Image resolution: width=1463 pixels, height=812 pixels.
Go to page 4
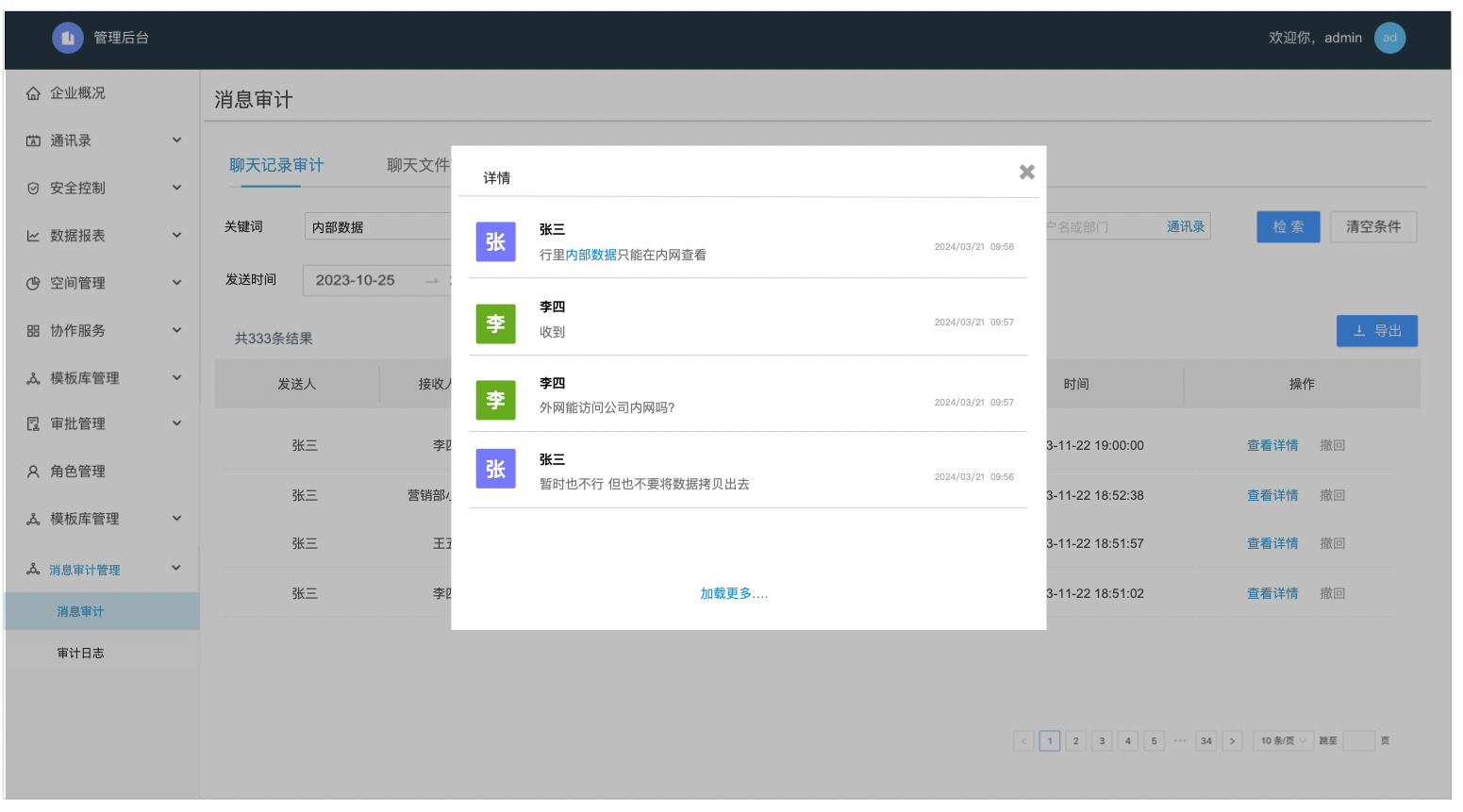tap(1127, 741)
